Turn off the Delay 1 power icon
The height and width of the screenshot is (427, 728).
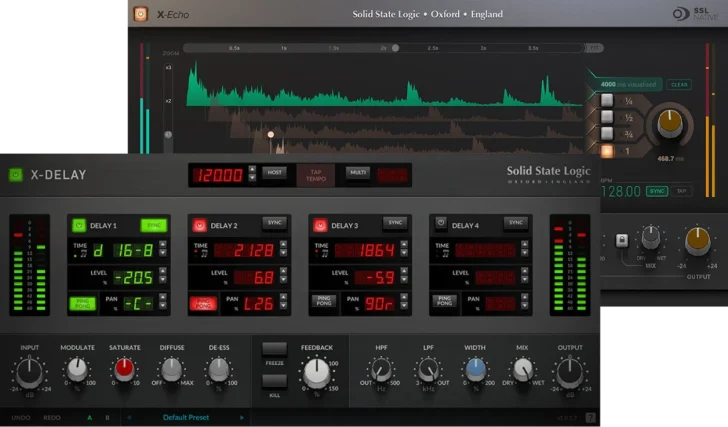78,225
